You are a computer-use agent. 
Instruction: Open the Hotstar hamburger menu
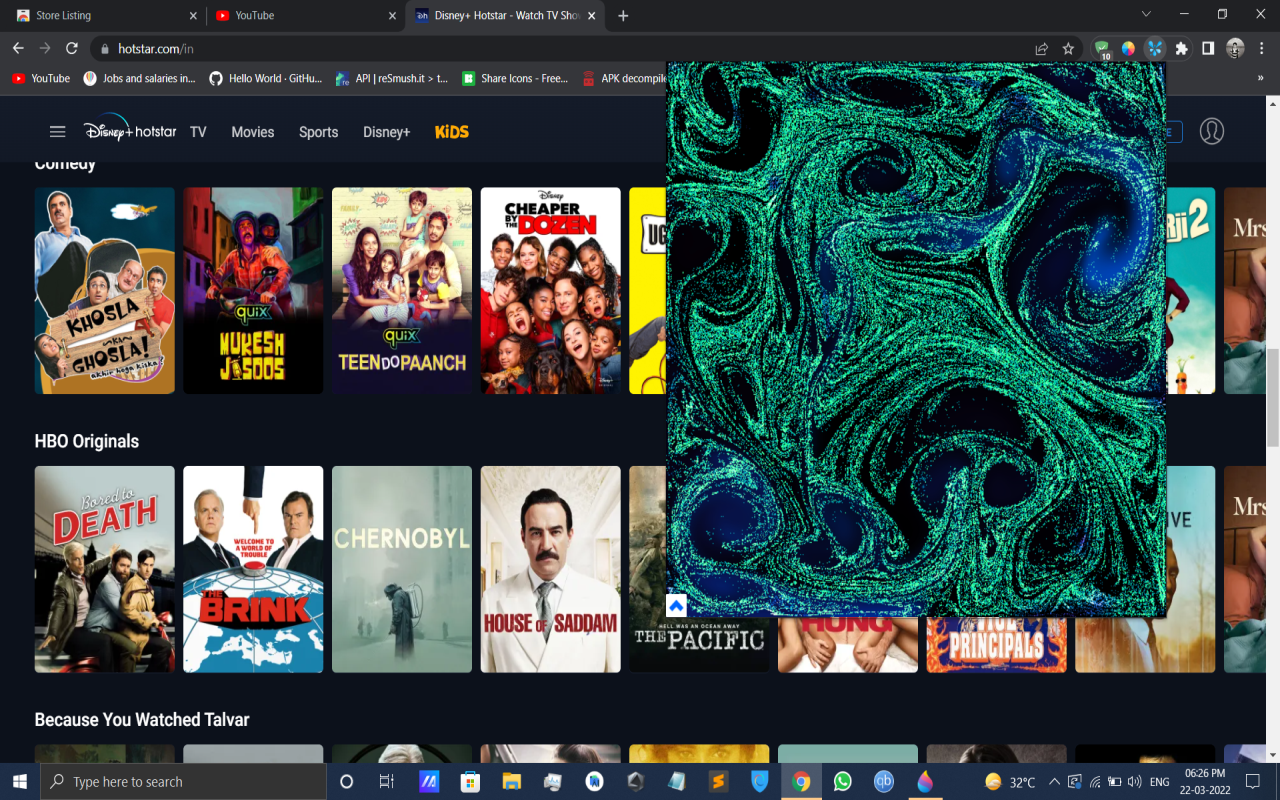[x=57, y=132]
